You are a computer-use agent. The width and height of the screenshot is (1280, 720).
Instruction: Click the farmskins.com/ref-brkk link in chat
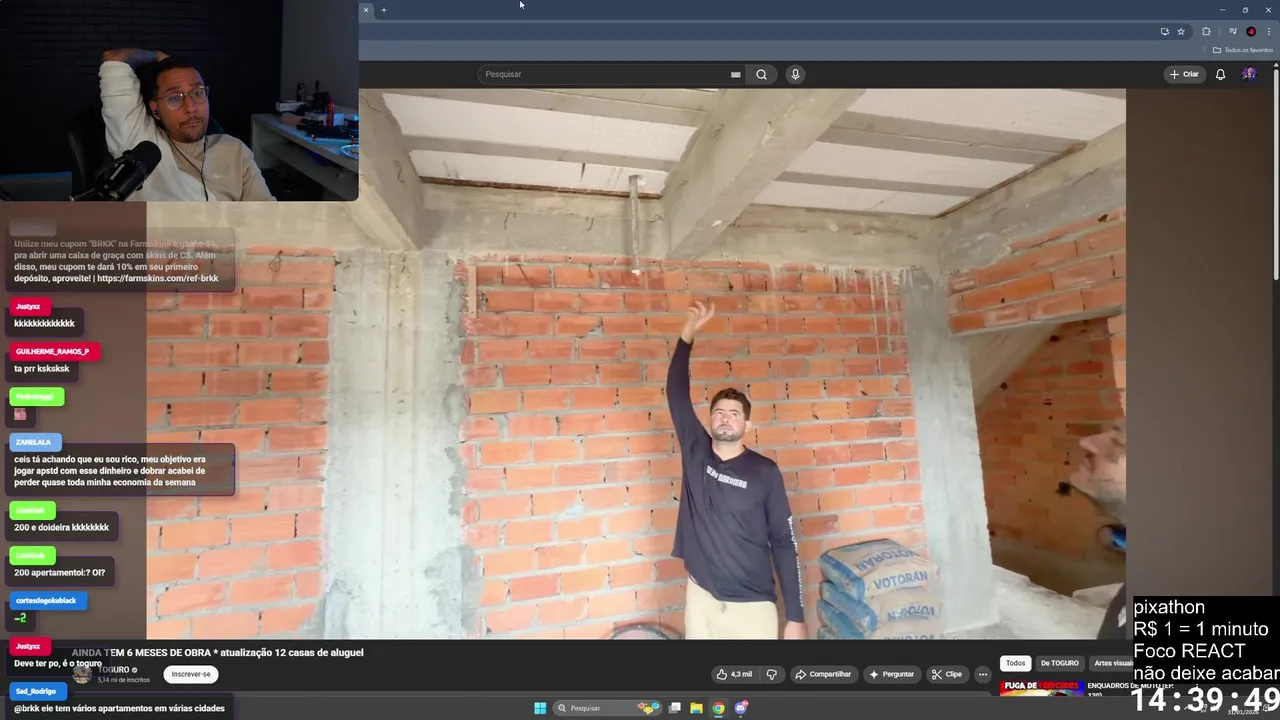coord(158,278)
